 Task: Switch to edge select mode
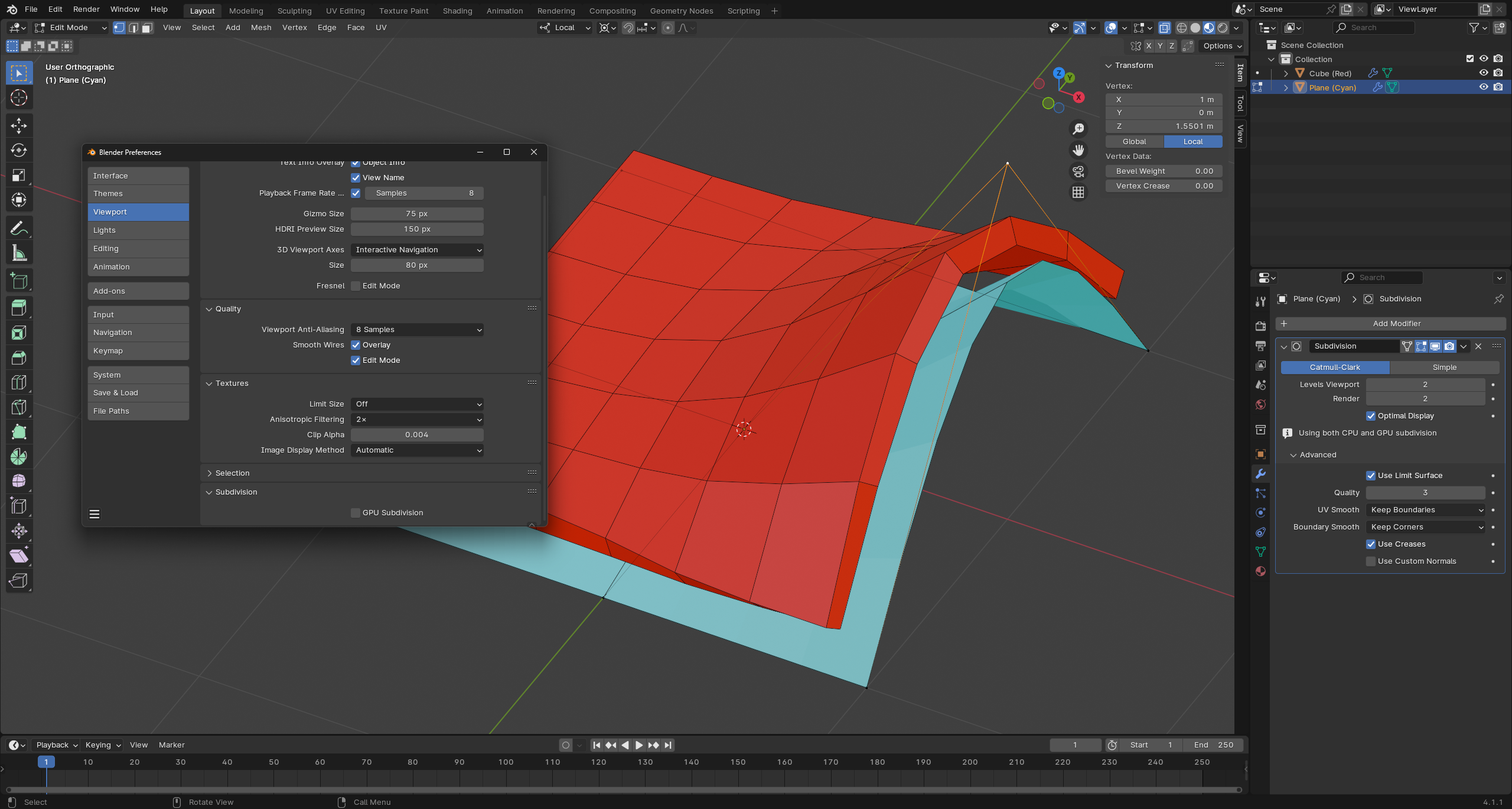point(133,28)
